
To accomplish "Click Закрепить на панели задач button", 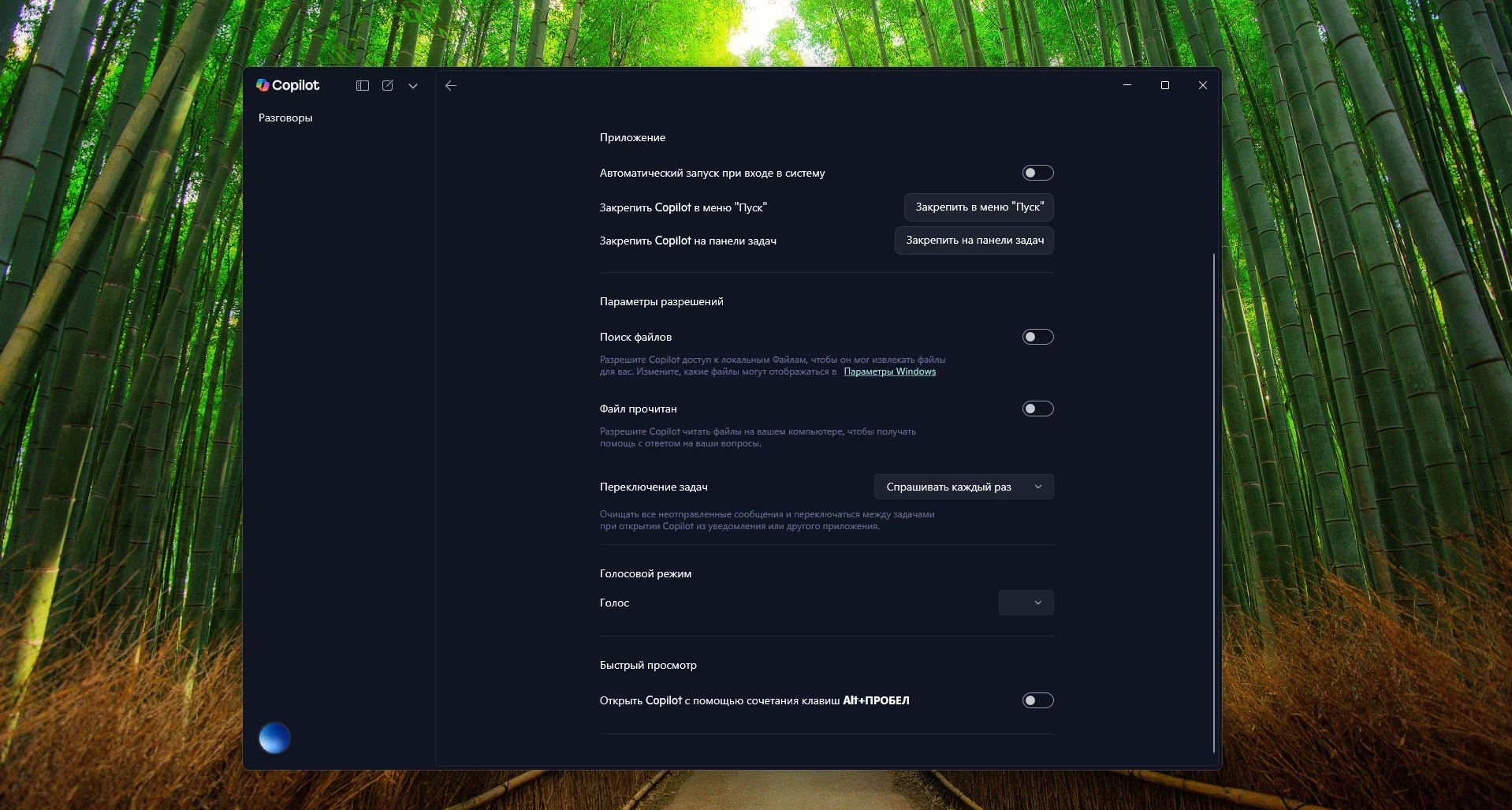I will 974,241.
